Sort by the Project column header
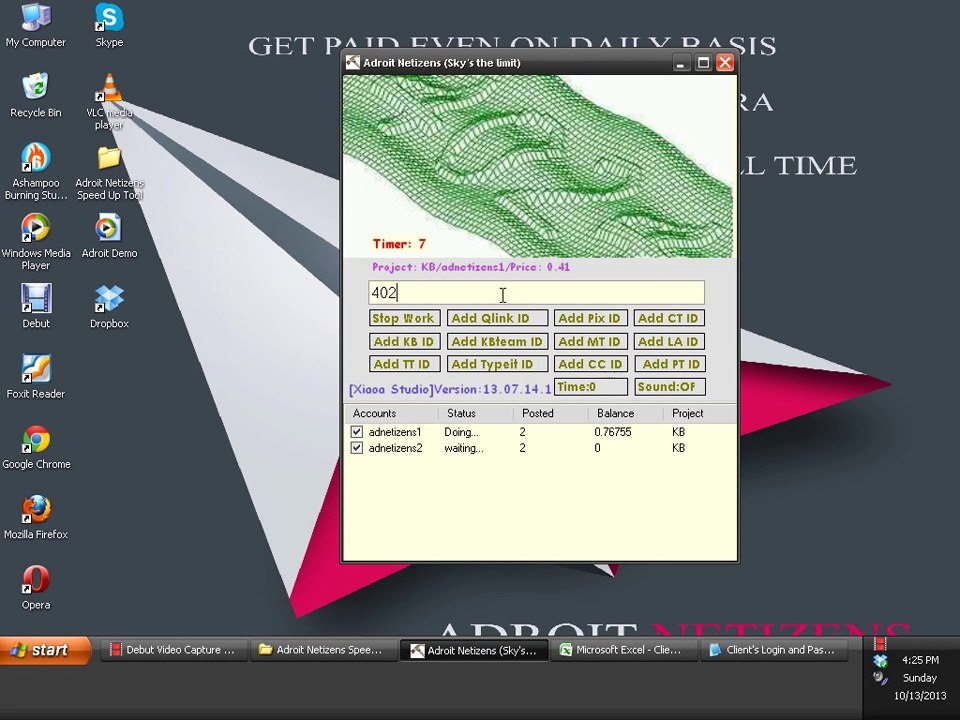Image resolution: width=960 pixels, height=720 pixels. (698, 413)
